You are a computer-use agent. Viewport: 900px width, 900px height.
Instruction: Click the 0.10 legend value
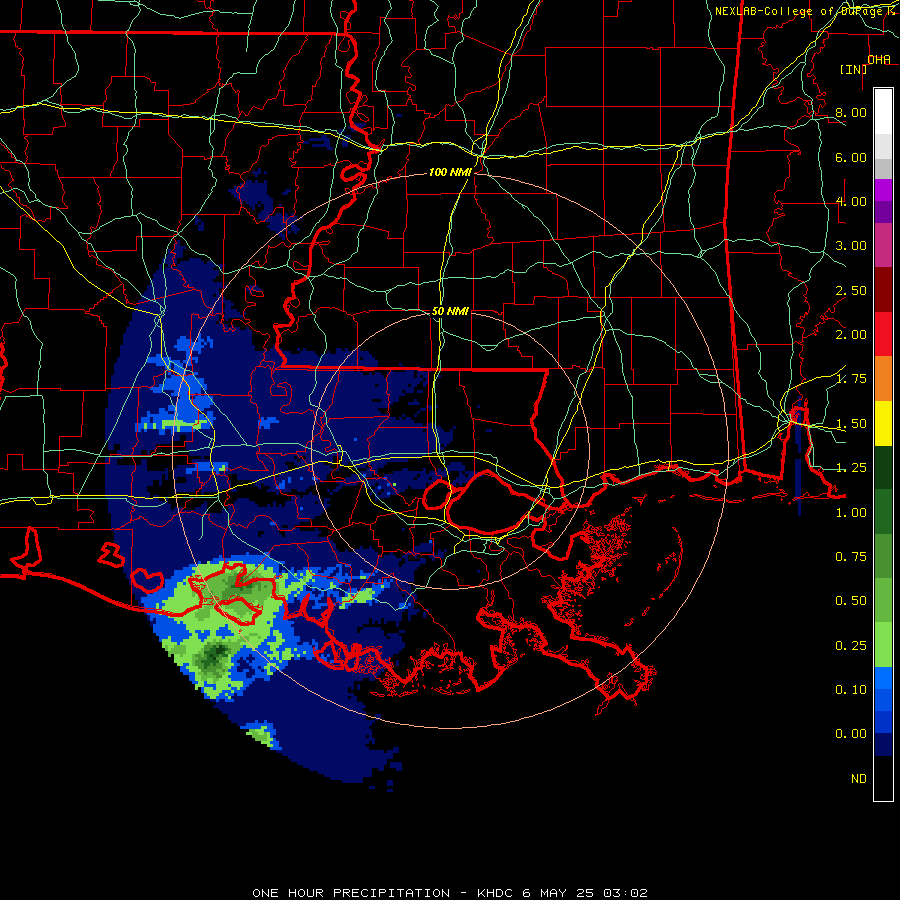(x=851, y=690)
